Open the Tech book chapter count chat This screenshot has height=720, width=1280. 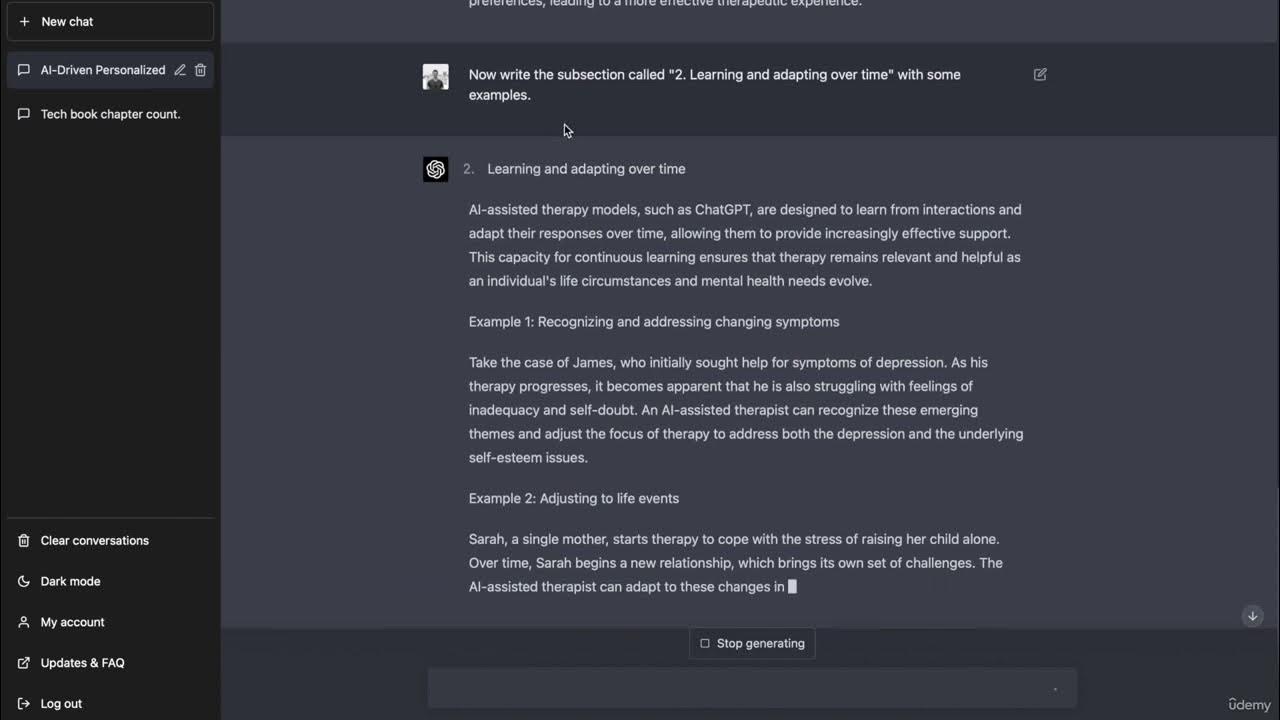pyautogui.click(x=110, y=114)
